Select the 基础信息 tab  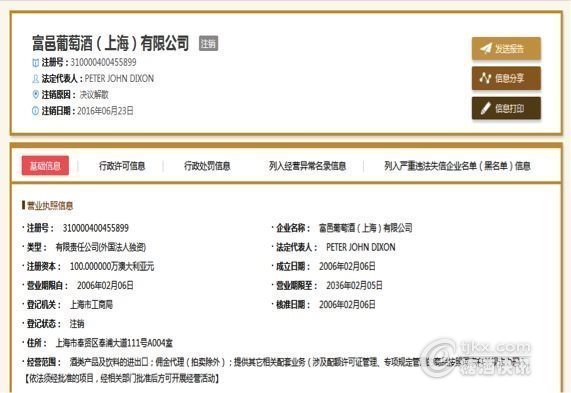coord(45,166)
